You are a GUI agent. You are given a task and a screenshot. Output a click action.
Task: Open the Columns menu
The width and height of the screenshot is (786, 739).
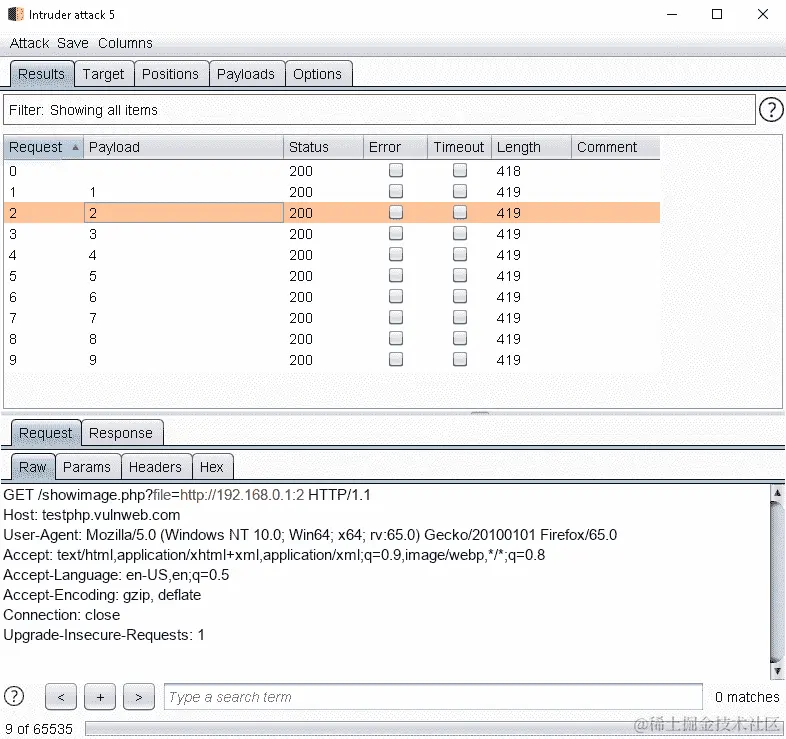(x=125, y=43)
